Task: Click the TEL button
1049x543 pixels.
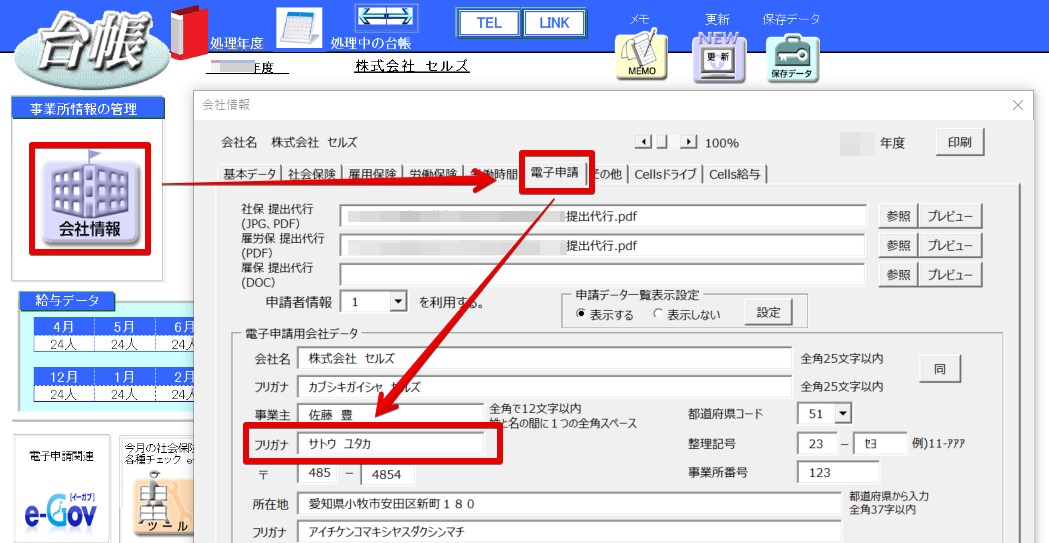Action: (x=489, y=23)
